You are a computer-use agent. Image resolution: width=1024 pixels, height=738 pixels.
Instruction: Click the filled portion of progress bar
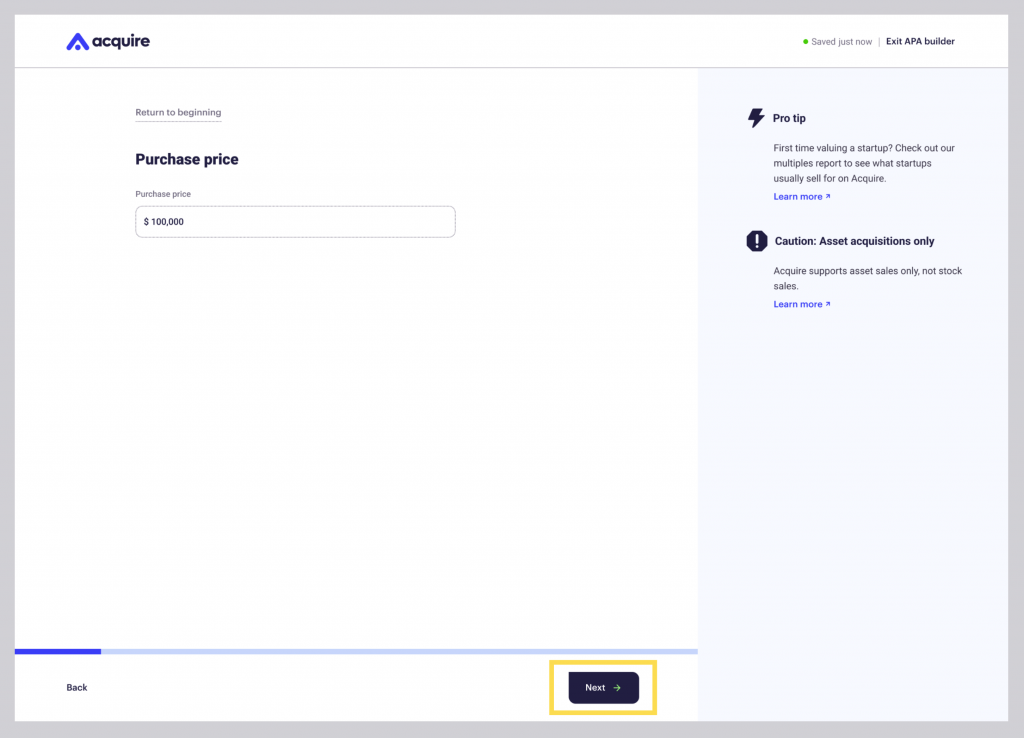point(58,651)
